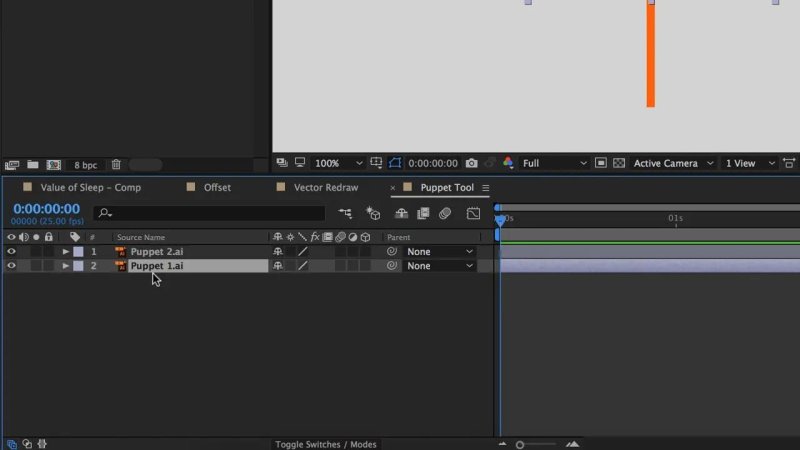Image resolution: width=800 pixels, height=450 pixels.
Task: Enable Motion Blur for the composition
Action: click(445, 213)
